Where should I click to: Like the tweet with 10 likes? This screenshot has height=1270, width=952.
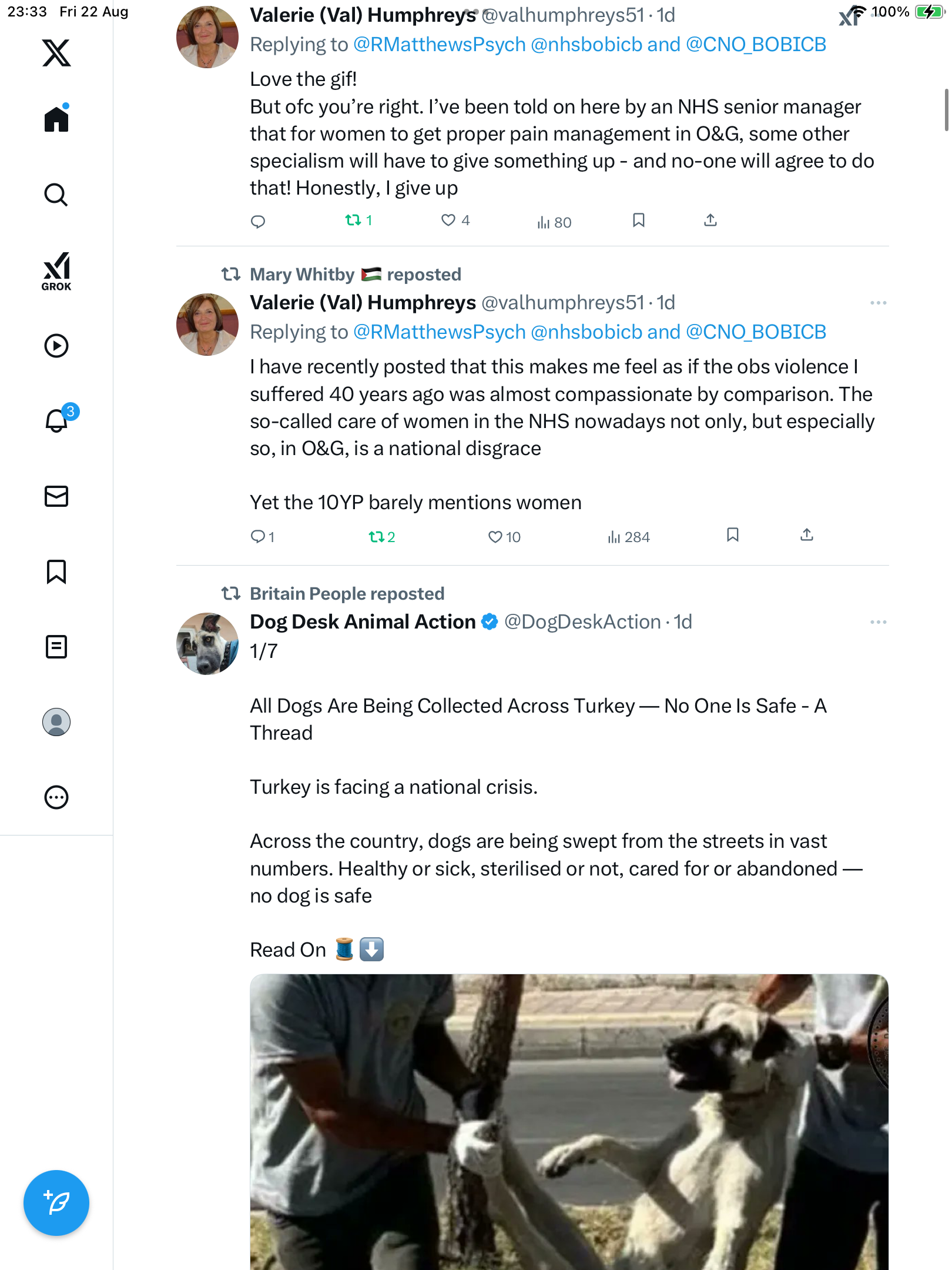tap(495, 537)
